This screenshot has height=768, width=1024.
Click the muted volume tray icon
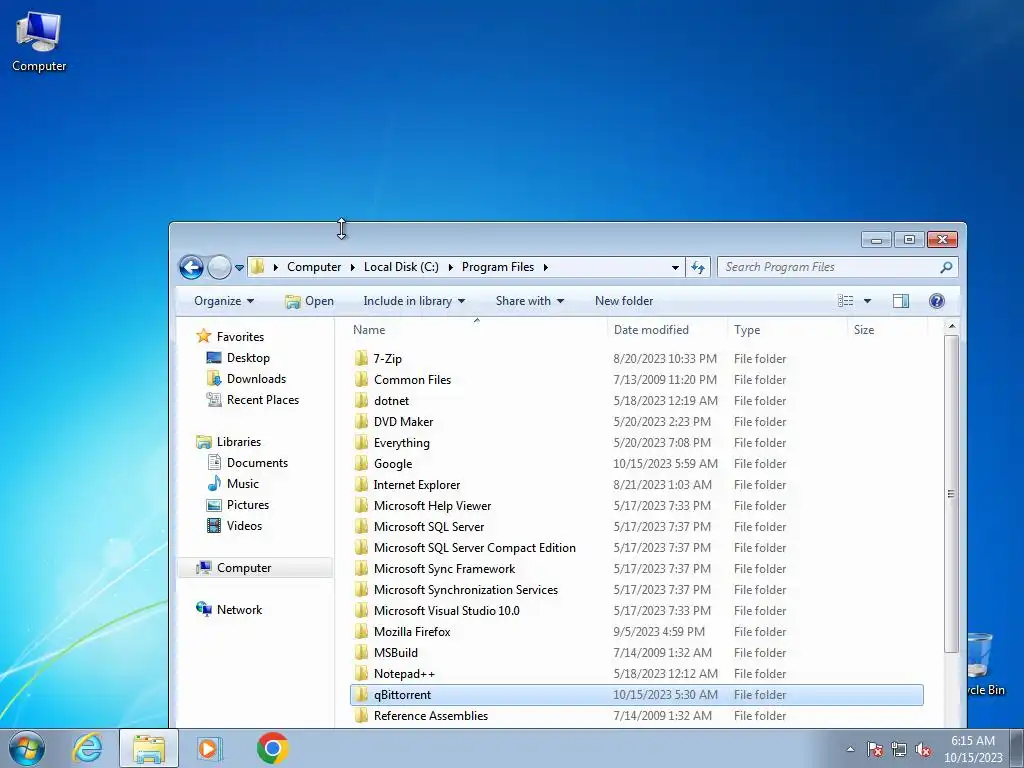pos(923,749)
